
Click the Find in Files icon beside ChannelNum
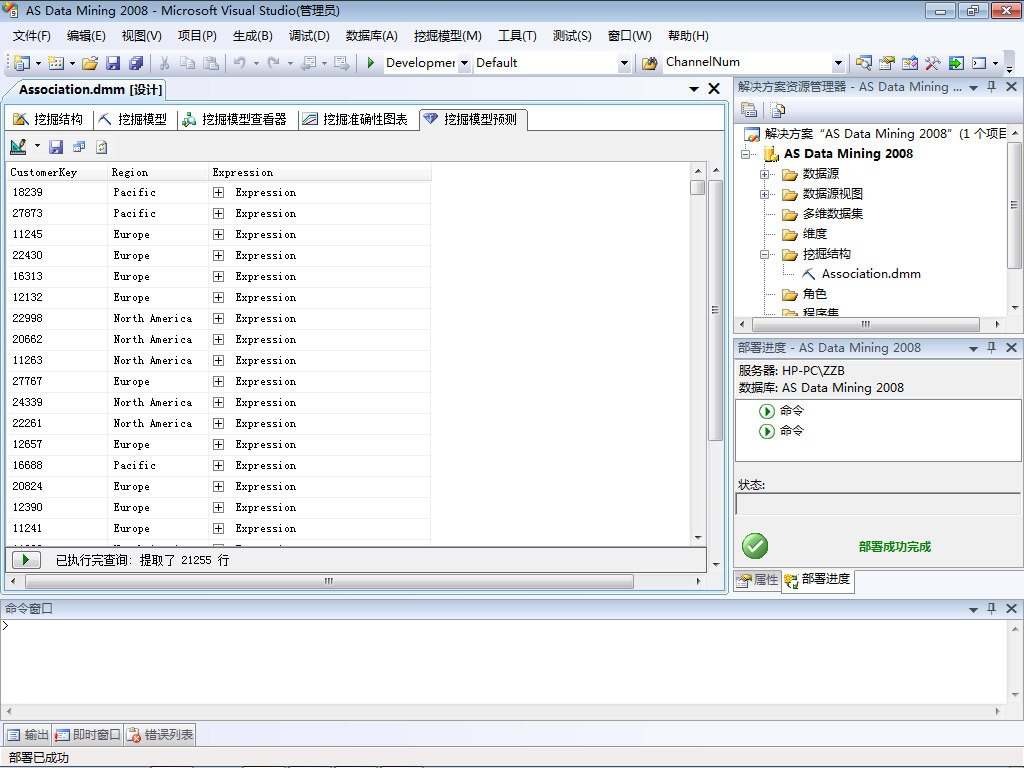pos(649,63)
